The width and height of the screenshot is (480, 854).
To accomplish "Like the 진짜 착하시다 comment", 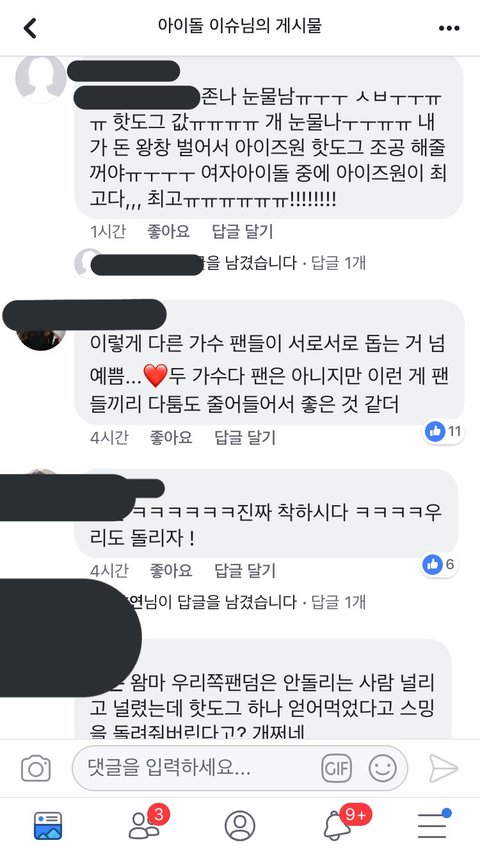I will (x=171, y=570).
